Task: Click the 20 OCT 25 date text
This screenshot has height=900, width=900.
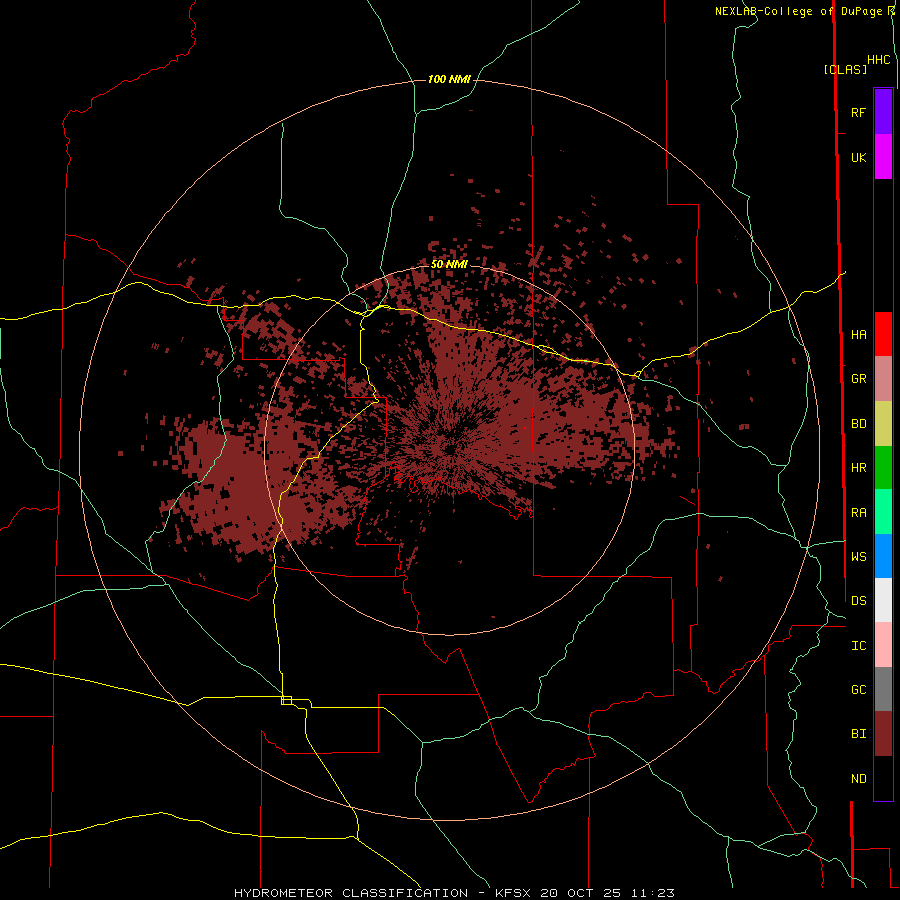Action: (581, 893)
